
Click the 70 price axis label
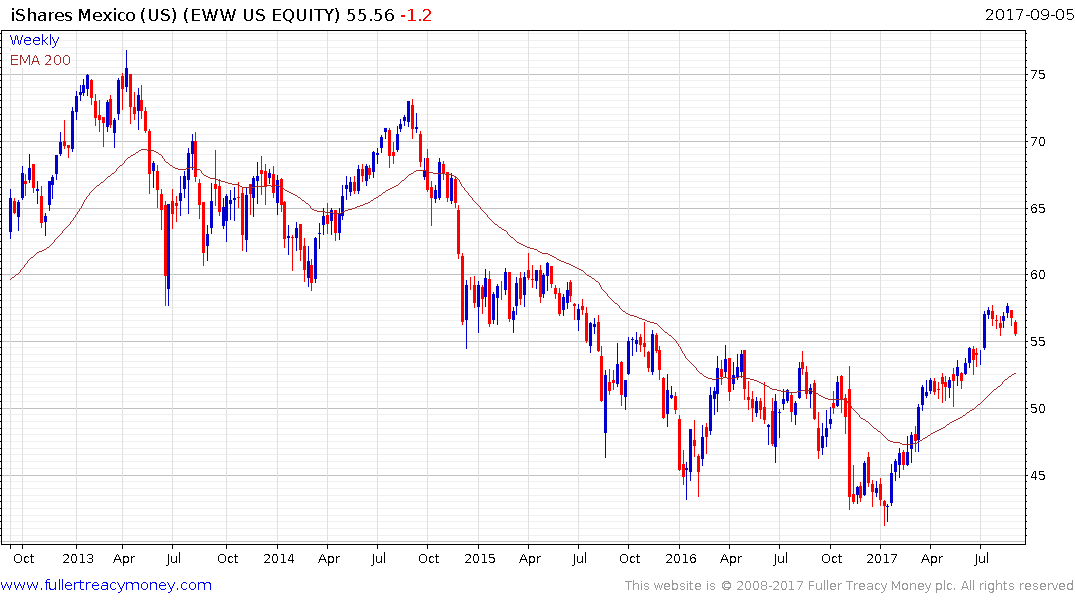(x=1038, y=142)
